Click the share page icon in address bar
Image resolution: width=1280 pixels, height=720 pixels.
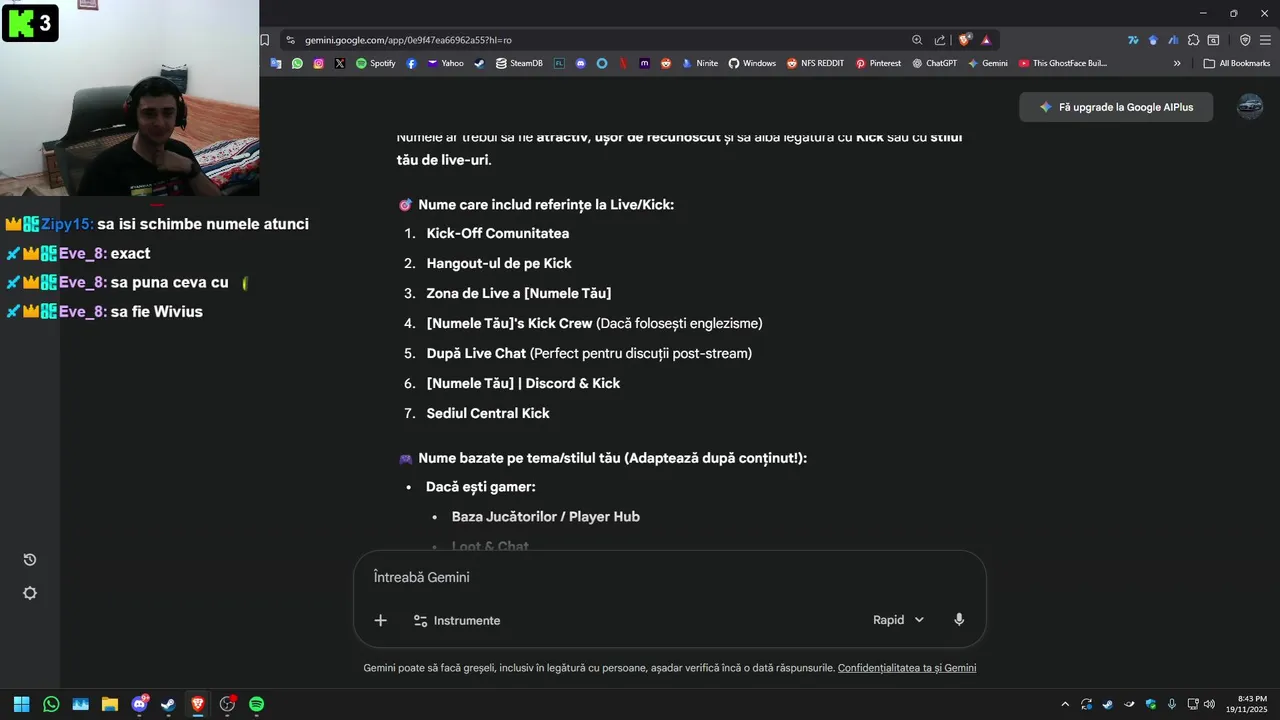(940, 40)
